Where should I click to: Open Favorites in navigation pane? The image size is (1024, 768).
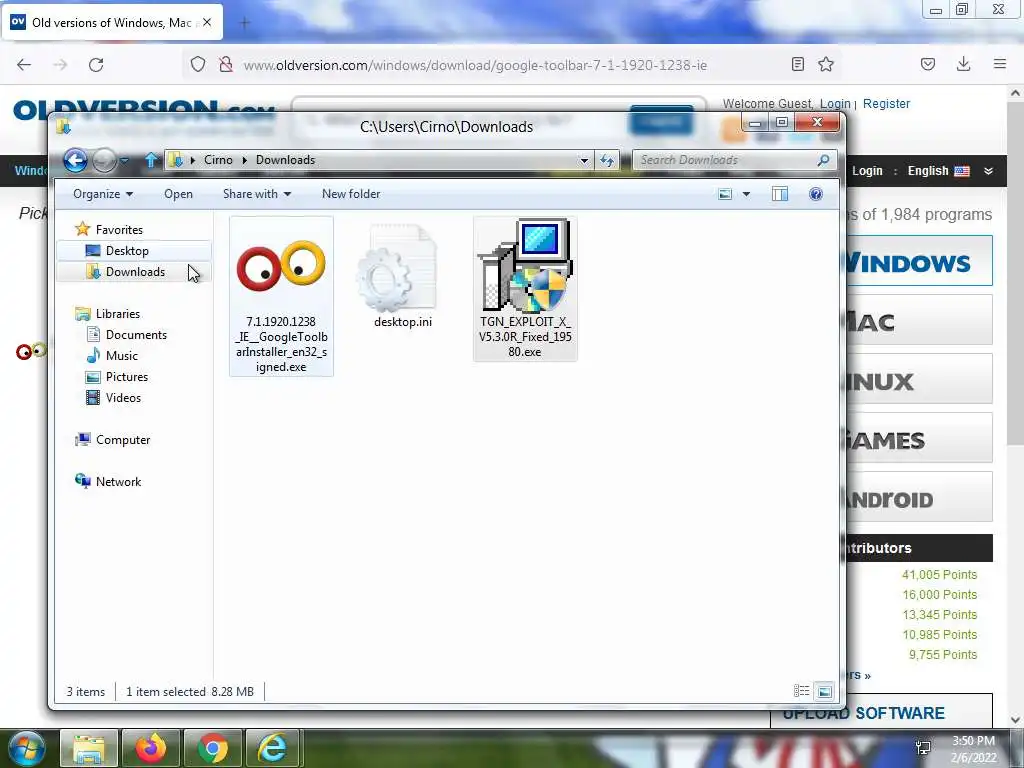(x=118, y=229)
